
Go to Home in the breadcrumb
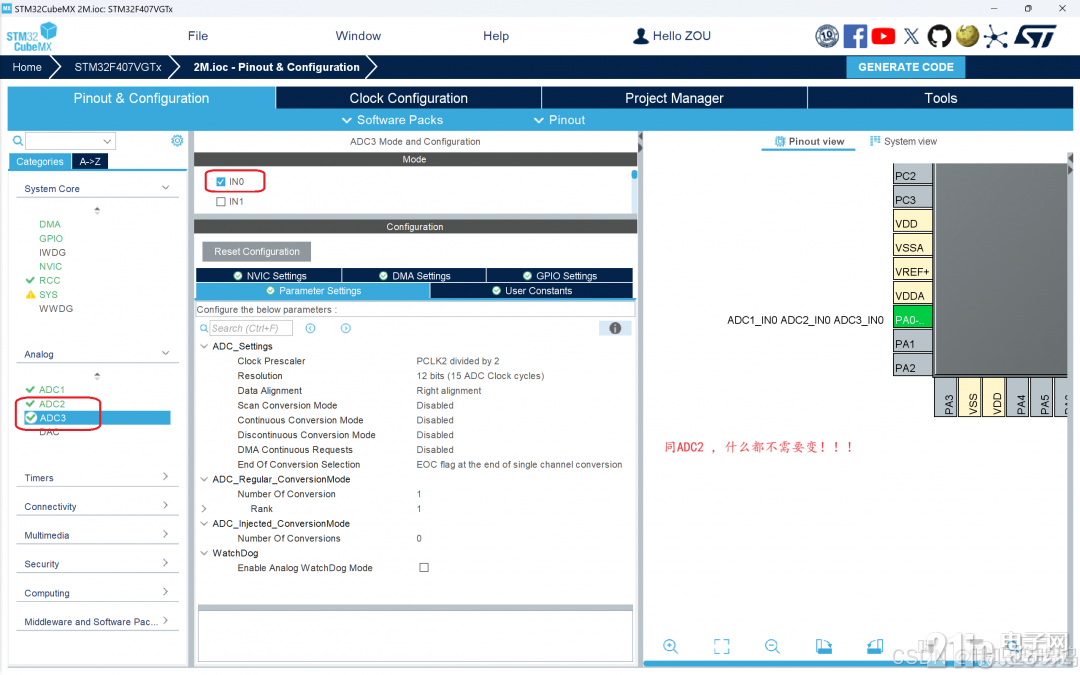click(27, 67)
